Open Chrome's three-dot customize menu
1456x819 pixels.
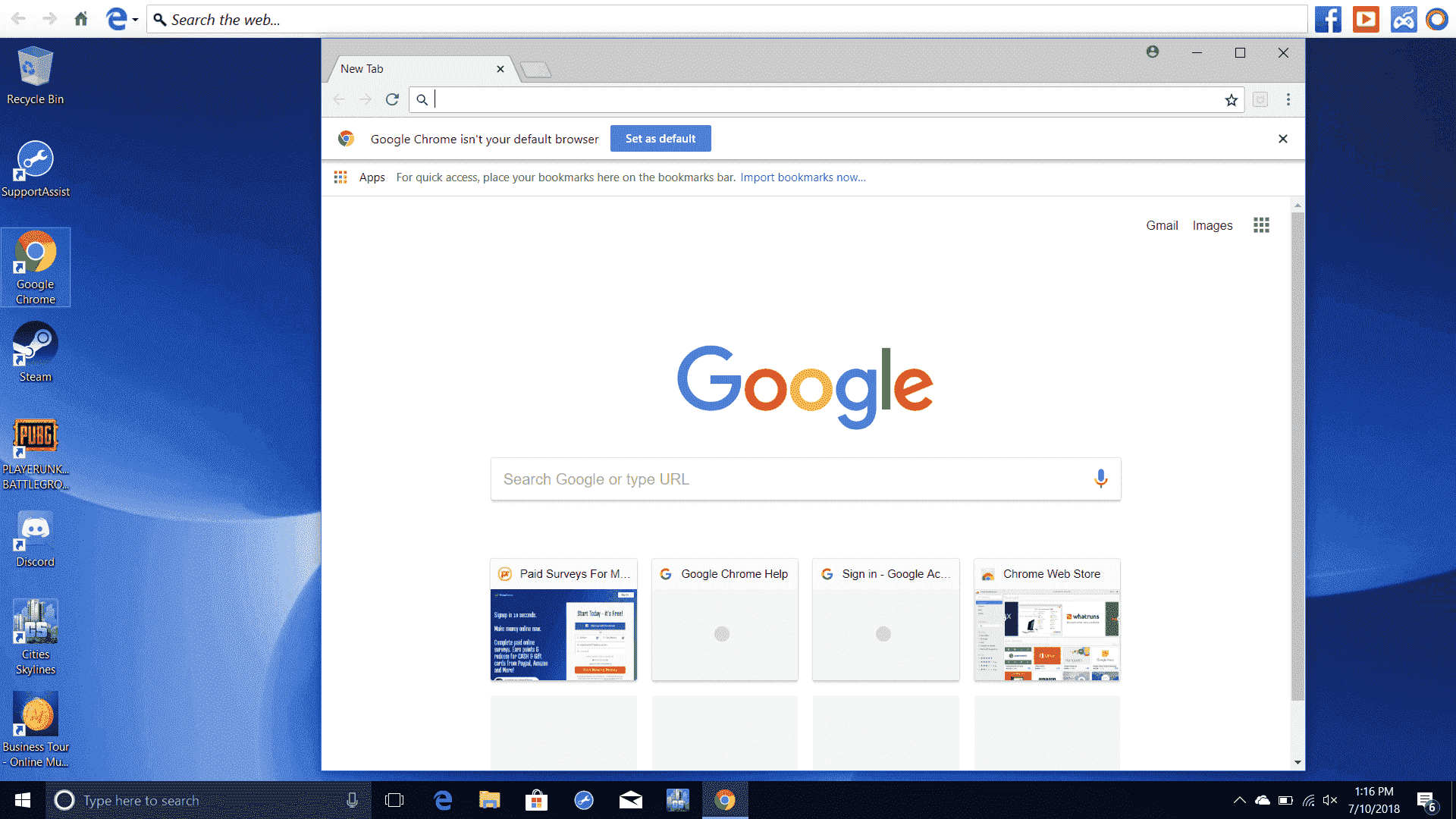click(x=1288, y=99)
